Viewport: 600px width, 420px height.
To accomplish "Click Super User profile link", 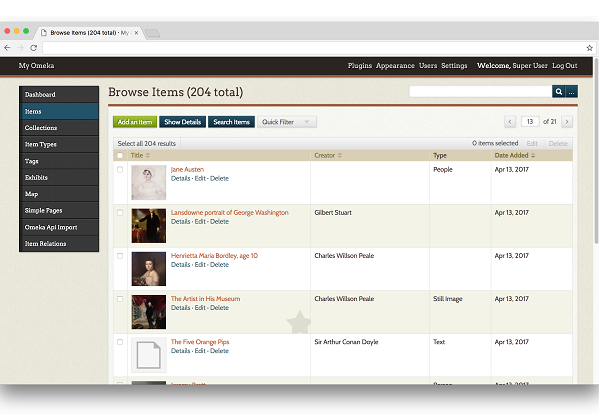I will (x=530, y=66).
